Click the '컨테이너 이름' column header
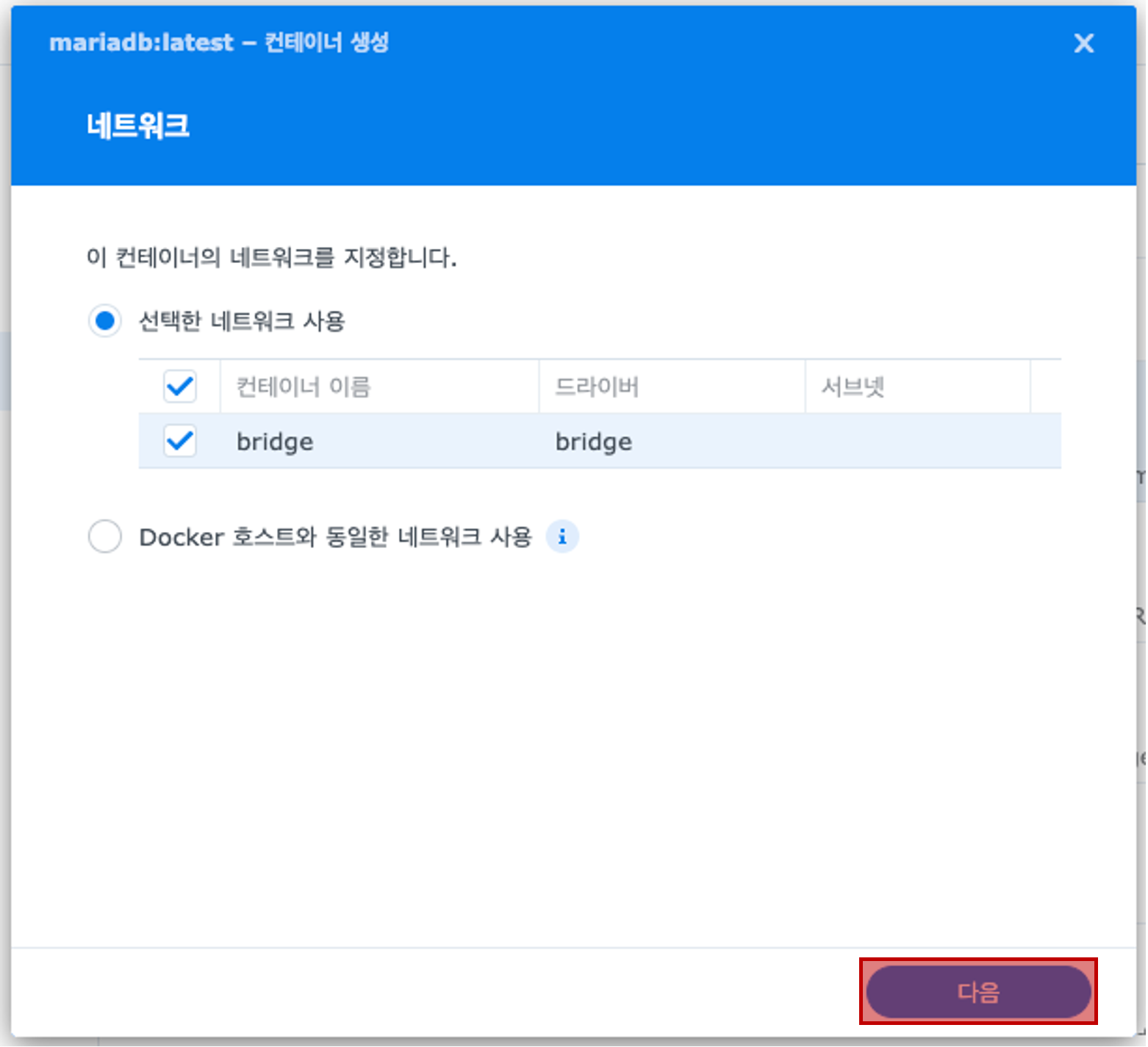 tap(379, 386)
